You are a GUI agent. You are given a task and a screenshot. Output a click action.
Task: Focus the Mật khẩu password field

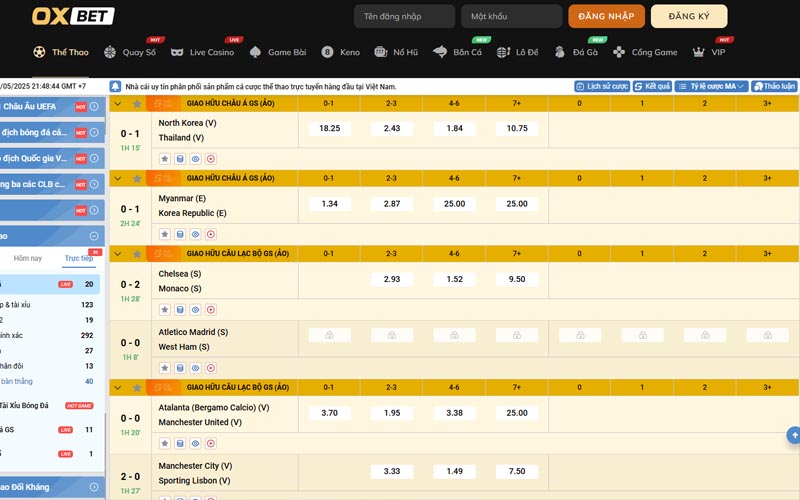click(x=512, y=16)
